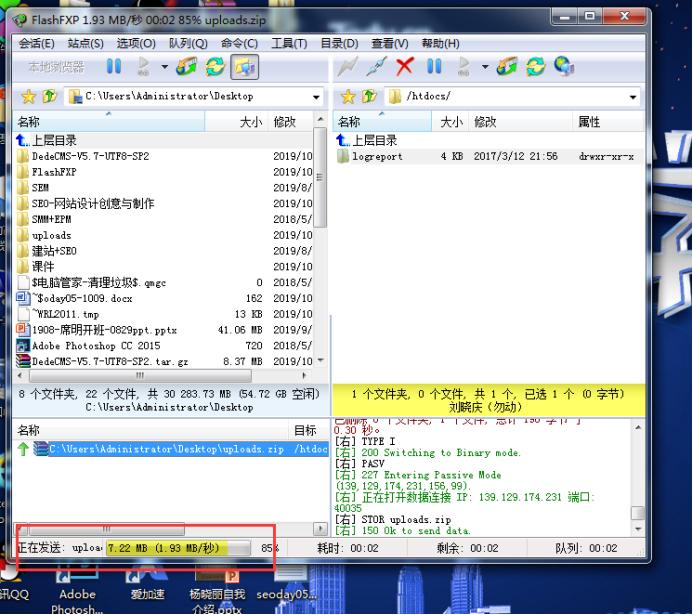
Task: Open the 选项(O) menu
Action: [136, 43]
